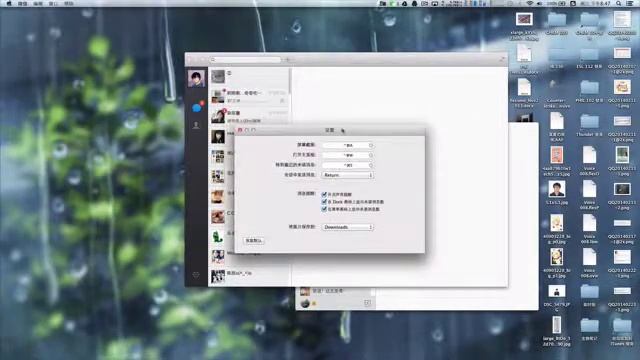
Task: Click the profile avatar in WeChat sidebar
Action: point(196,78)
